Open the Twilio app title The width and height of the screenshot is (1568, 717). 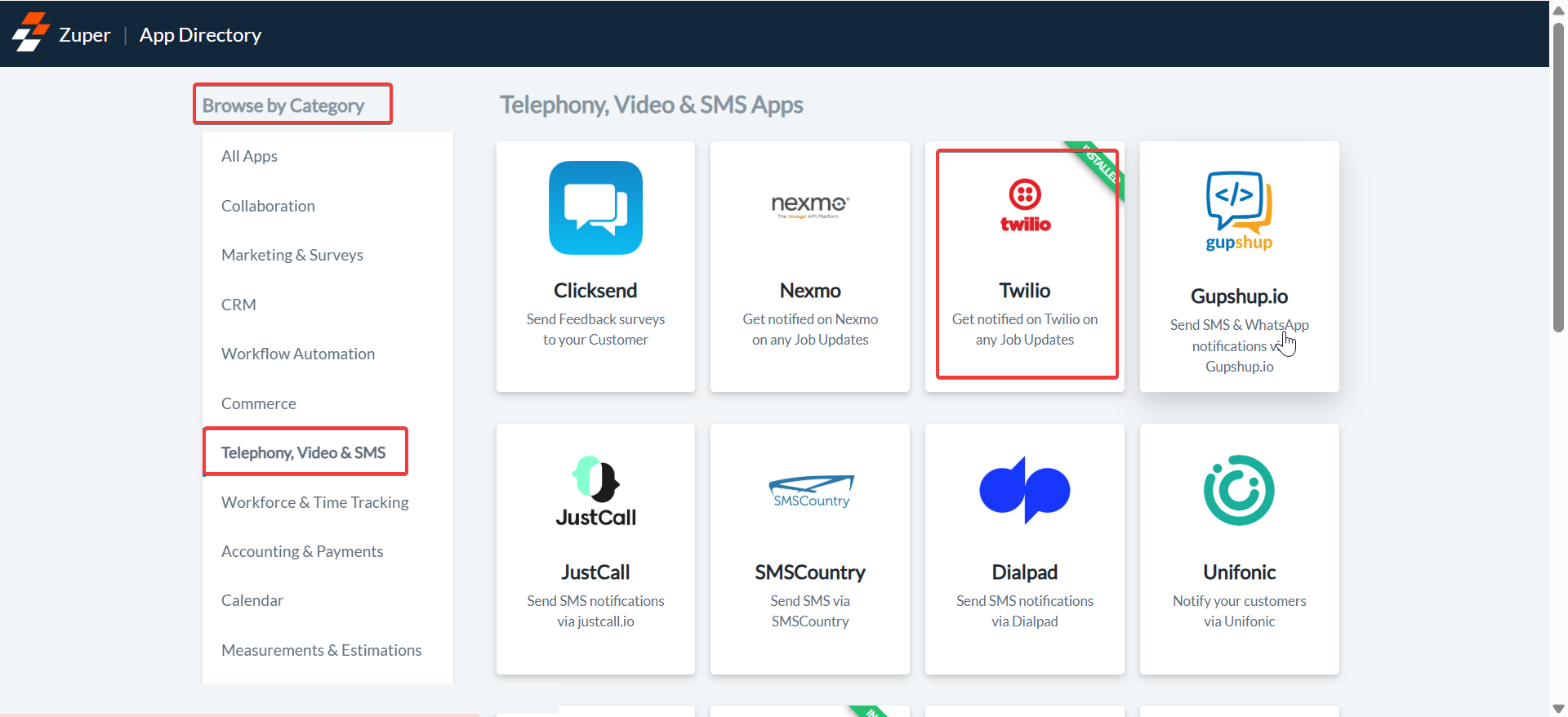[x=1025, y=291]
